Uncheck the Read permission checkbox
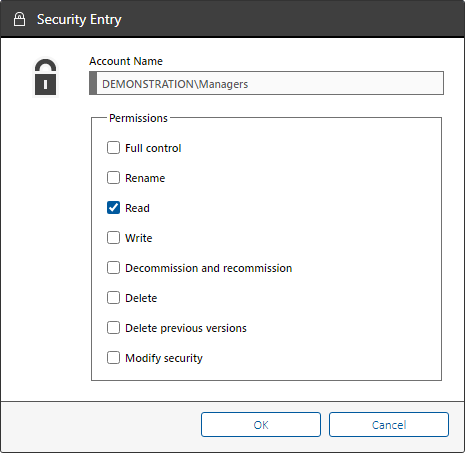Viewport: 465px width, 453px height. coord(113,208)
